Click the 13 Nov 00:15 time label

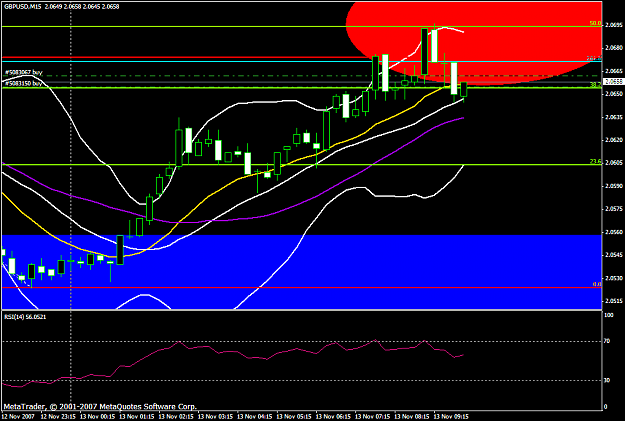pyautogui.click(x=98, y=417)
